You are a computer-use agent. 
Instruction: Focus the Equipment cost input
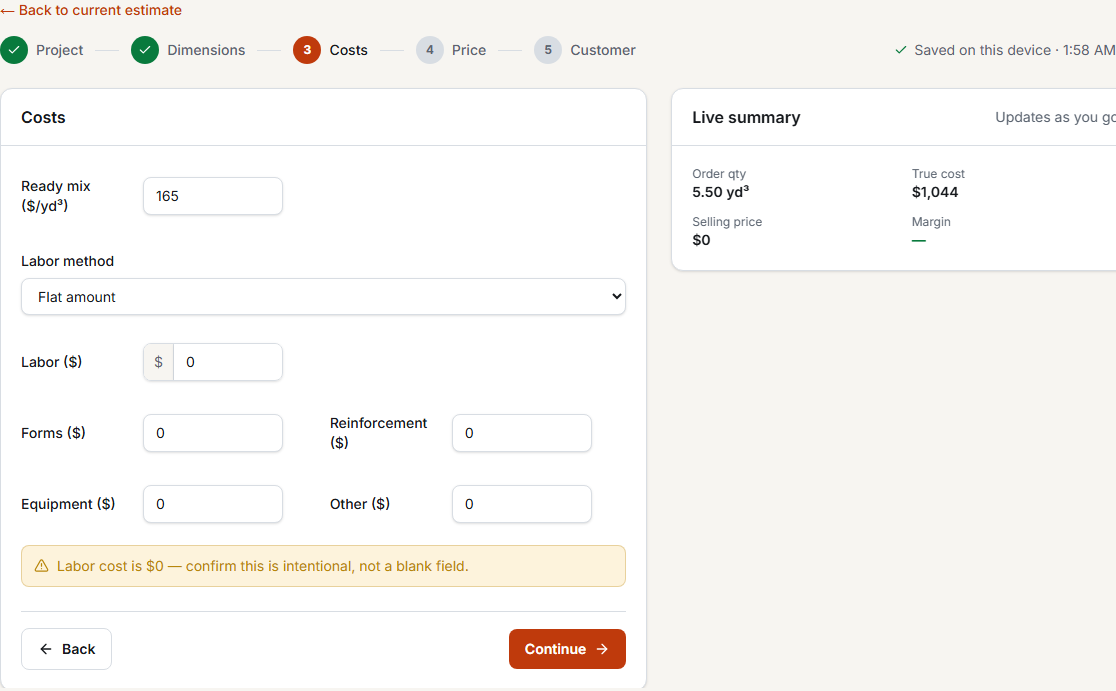click(x=213, y=504)
